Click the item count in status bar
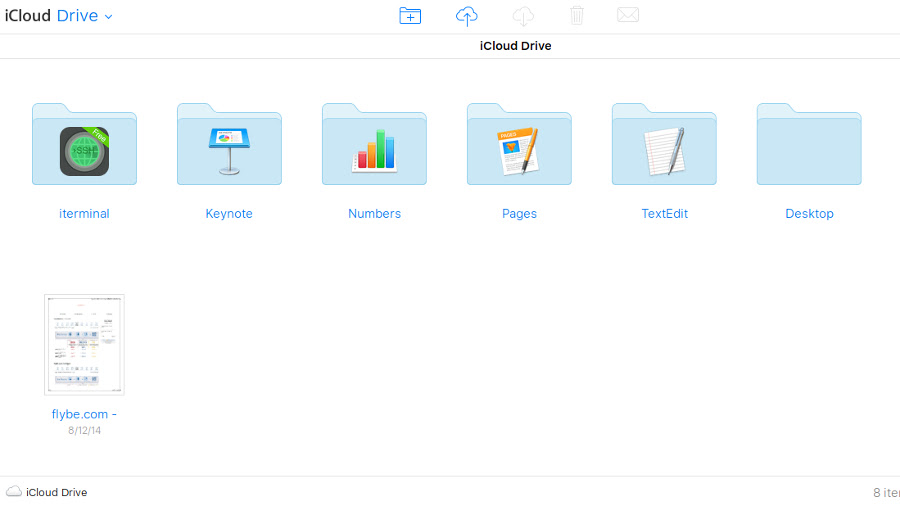Viewport: 900px width, 506px height. [x=886, y=493]
